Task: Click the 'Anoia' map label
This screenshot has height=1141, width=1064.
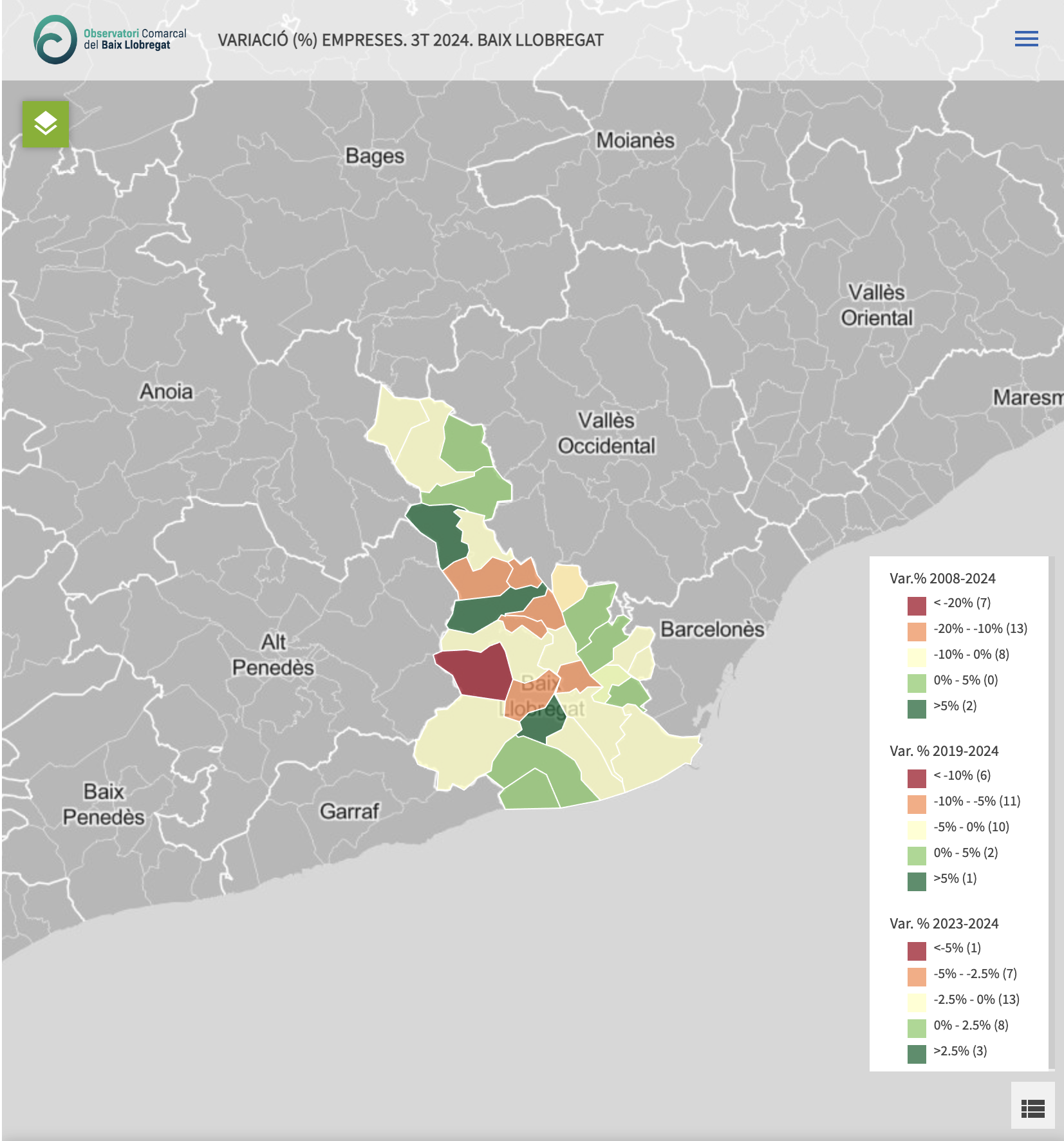Action: 166,391
